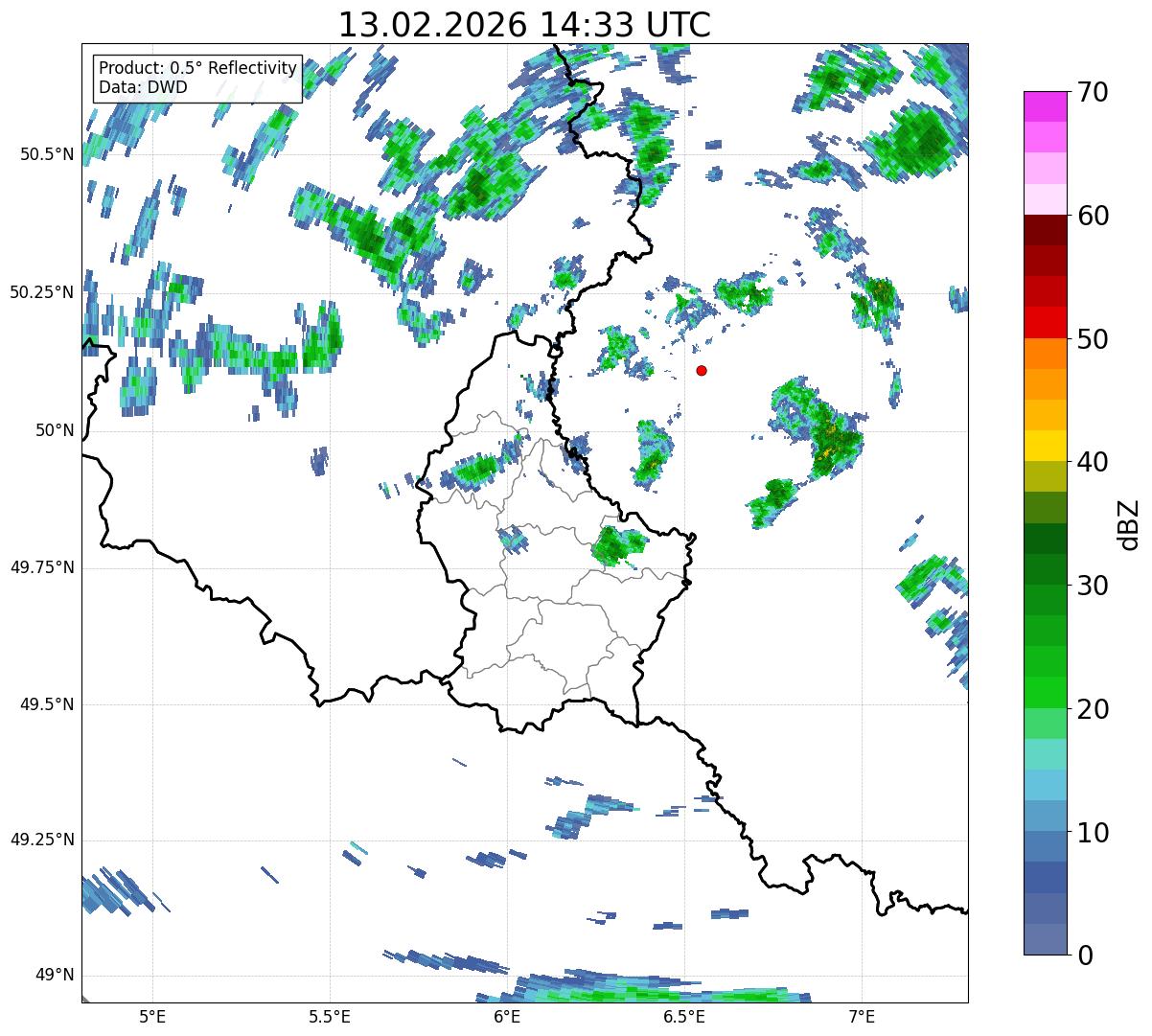Click the 6°E longitude label

tap(507, 1017)
